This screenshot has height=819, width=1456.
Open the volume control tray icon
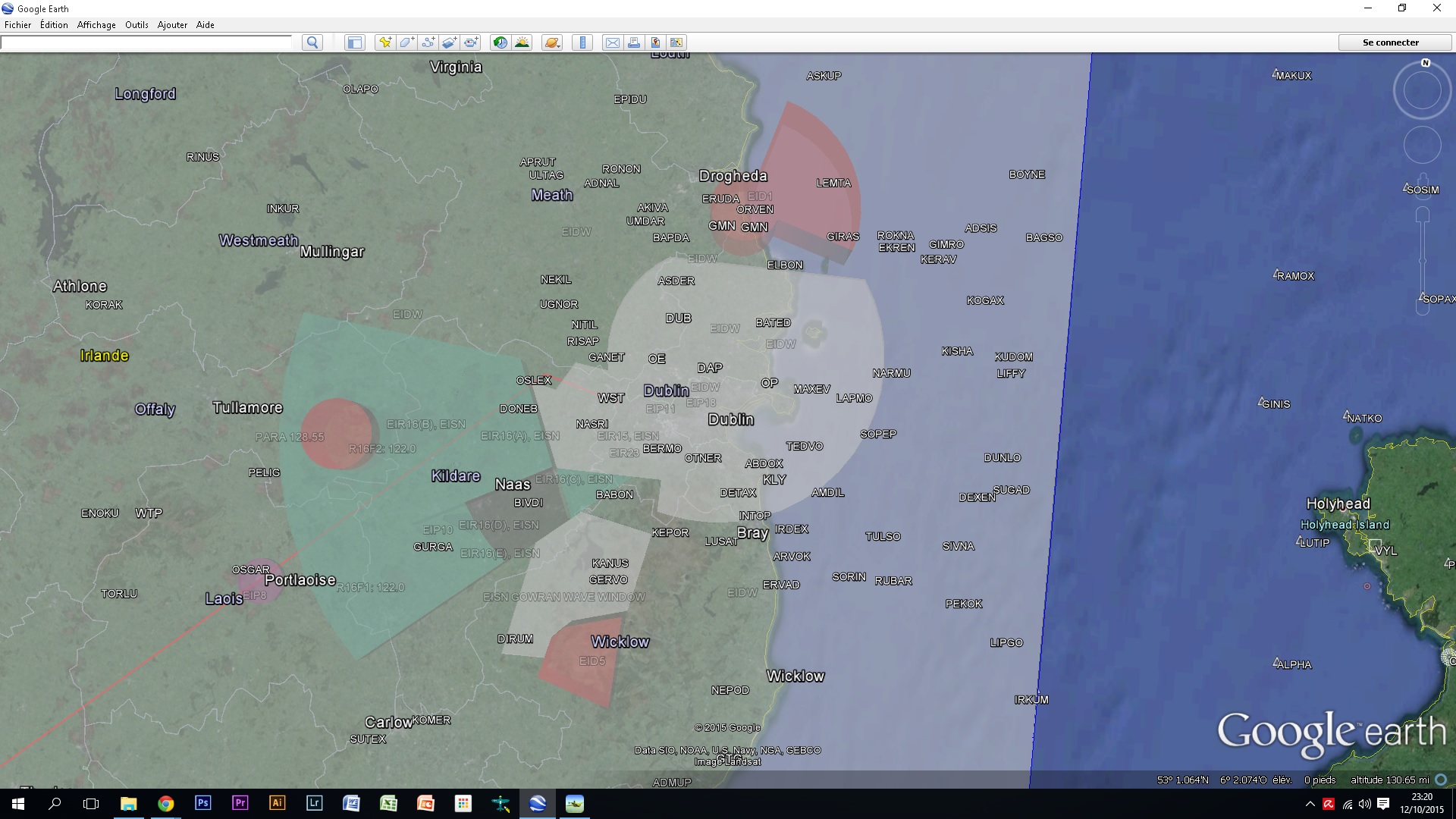[x=1365, y=804]
